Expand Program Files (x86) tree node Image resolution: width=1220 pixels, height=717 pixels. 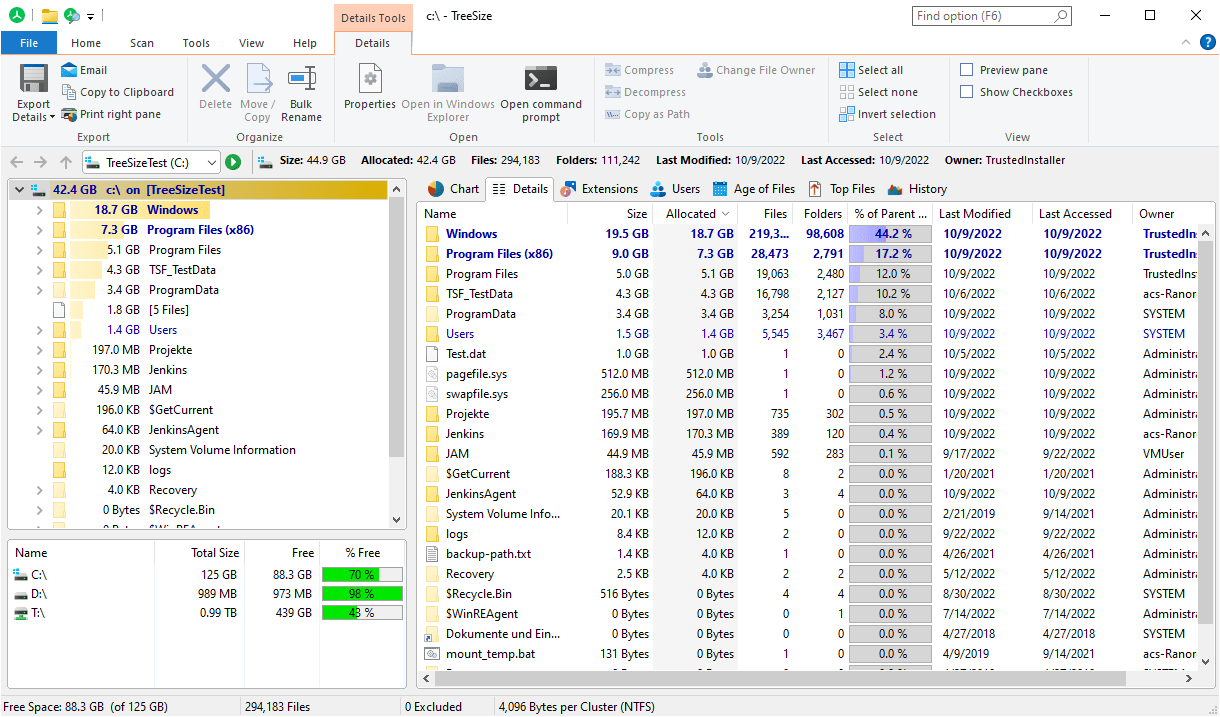tap(39, 230)
